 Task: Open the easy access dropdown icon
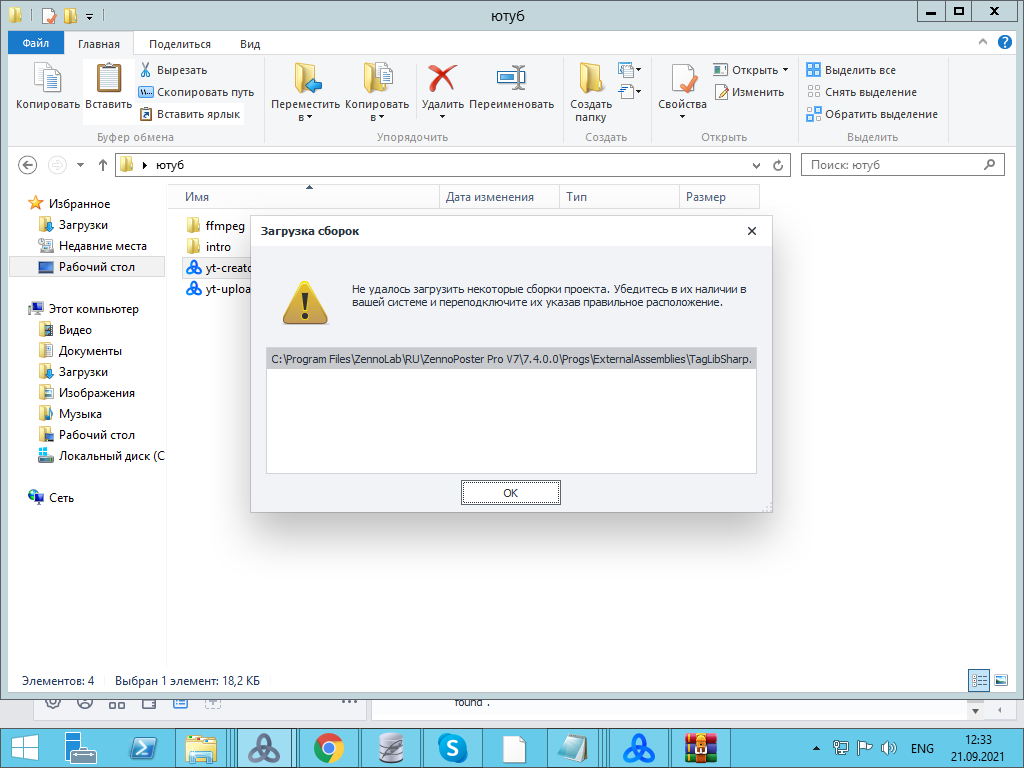click(630, 91)
